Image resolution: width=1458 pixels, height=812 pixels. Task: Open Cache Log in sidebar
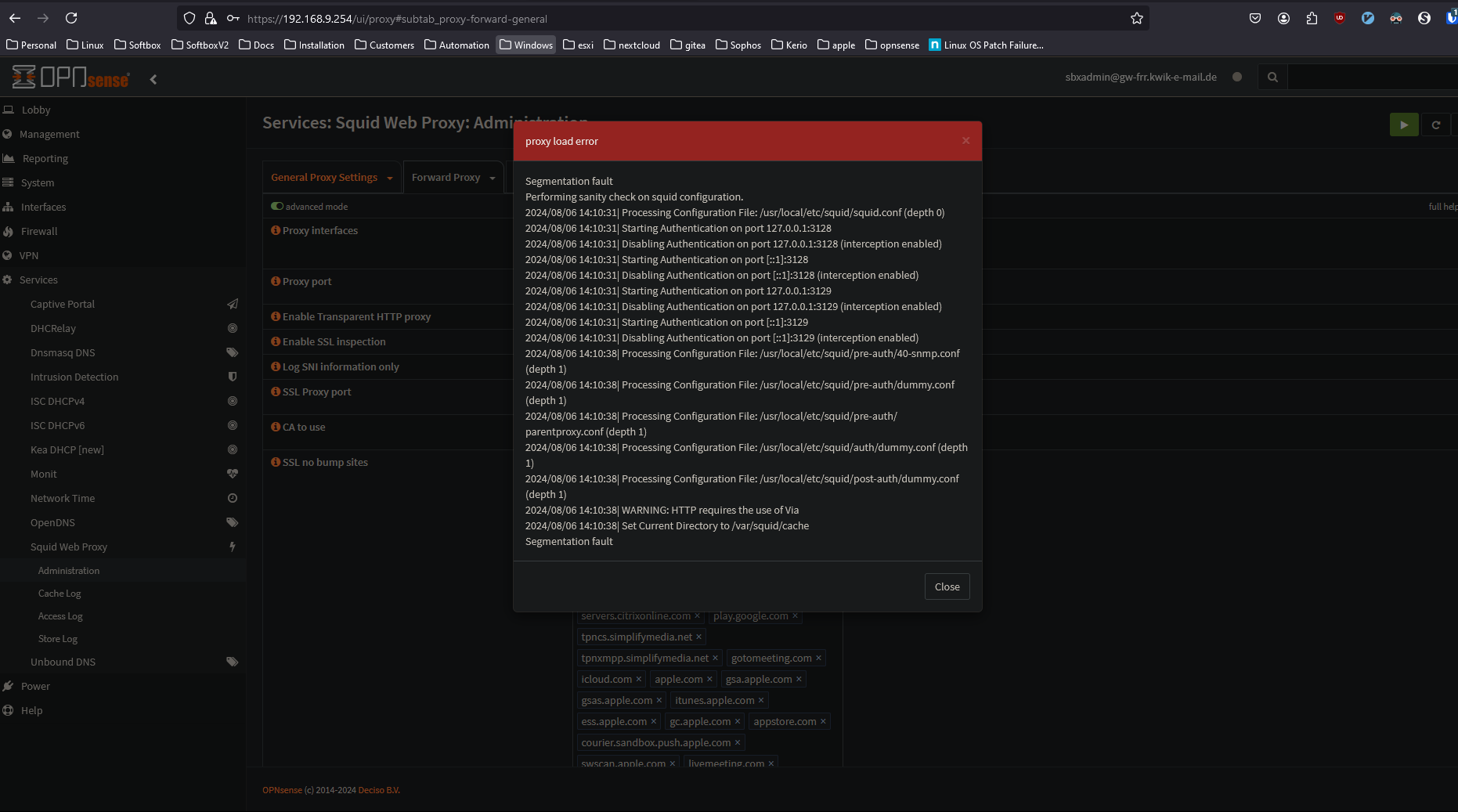pyautogui.click(x=60, y=594)
